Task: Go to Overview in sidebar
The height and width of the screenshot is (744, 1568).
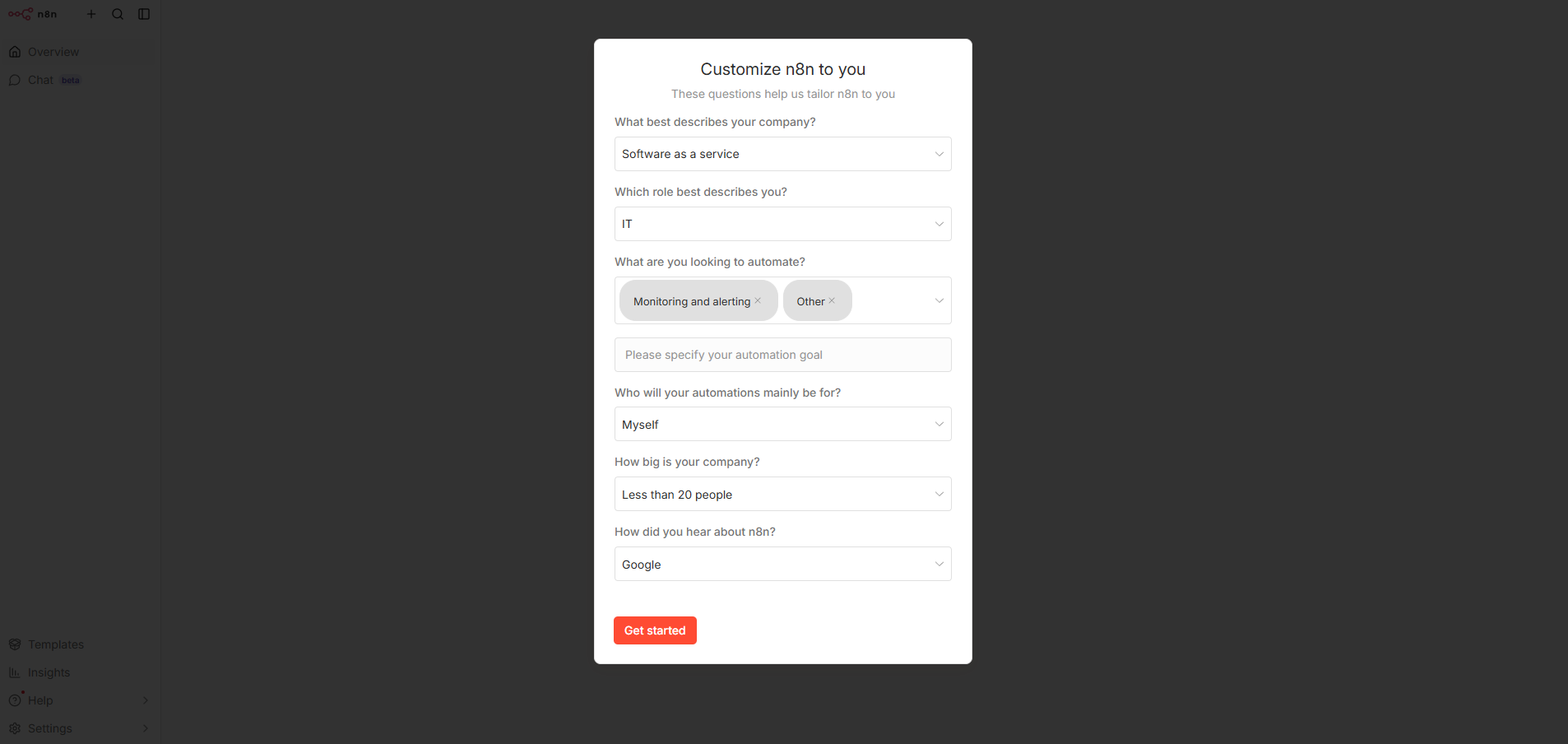Action: [x=53, y=52]
